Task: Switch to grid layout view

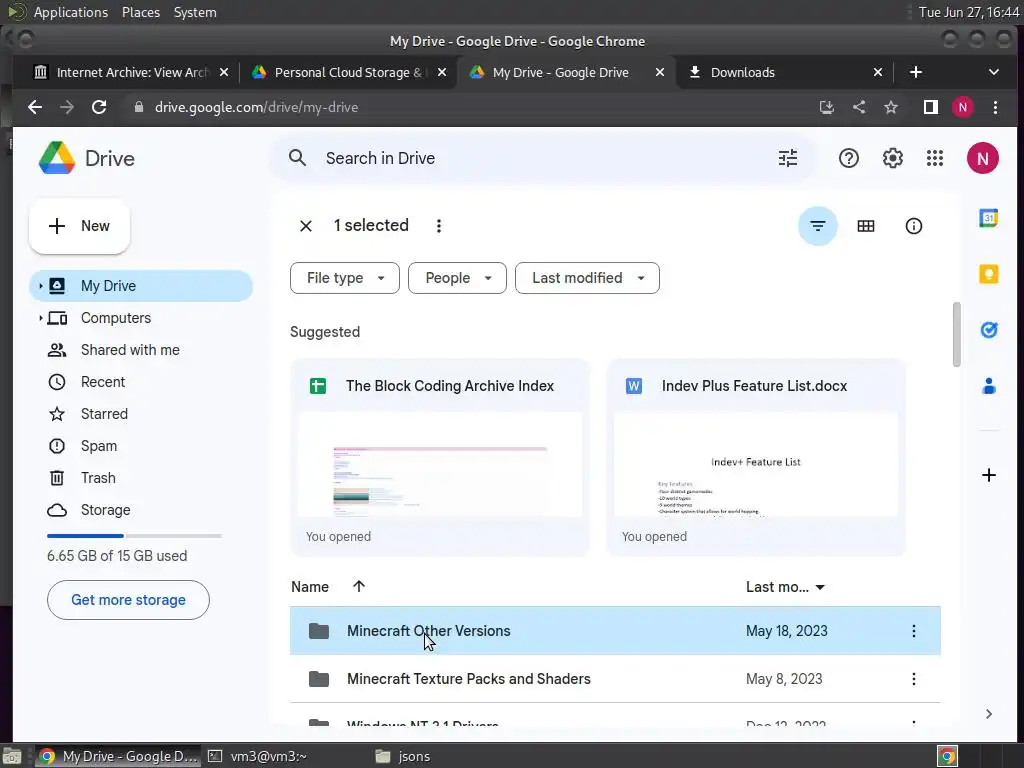Action: (865, 226)
